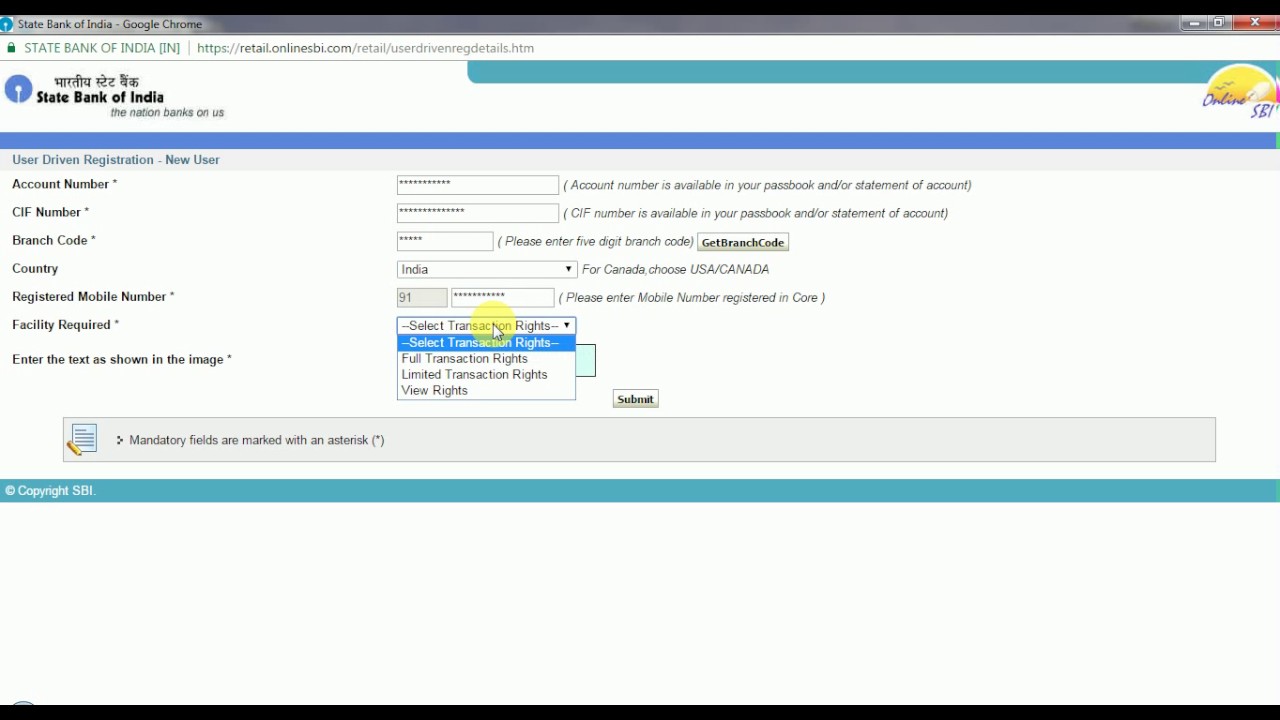
Task: Maximize the Chrome window
Action: (x=1219, y=23)
